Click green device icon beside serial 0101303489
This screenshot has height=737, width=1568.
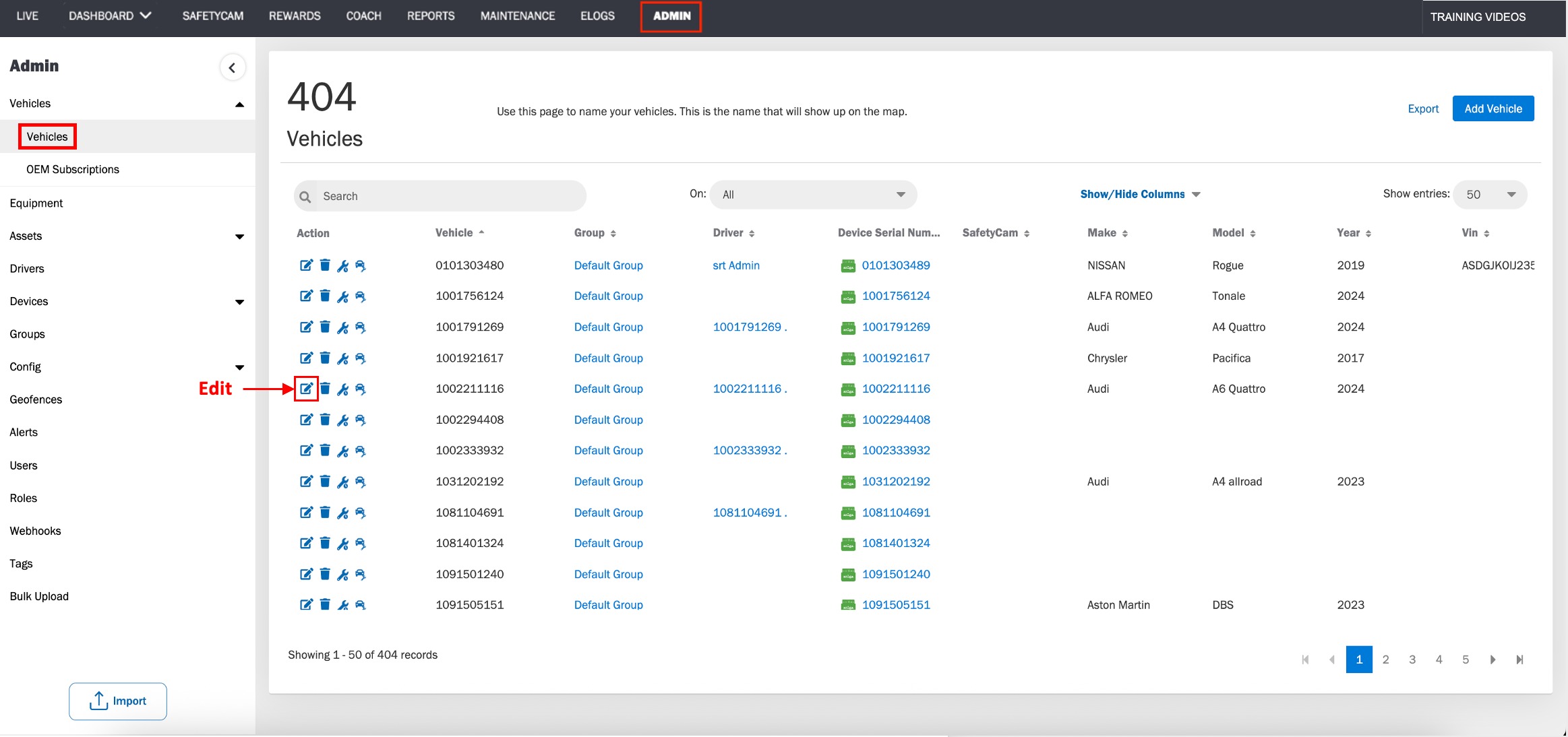coord(848,266)
